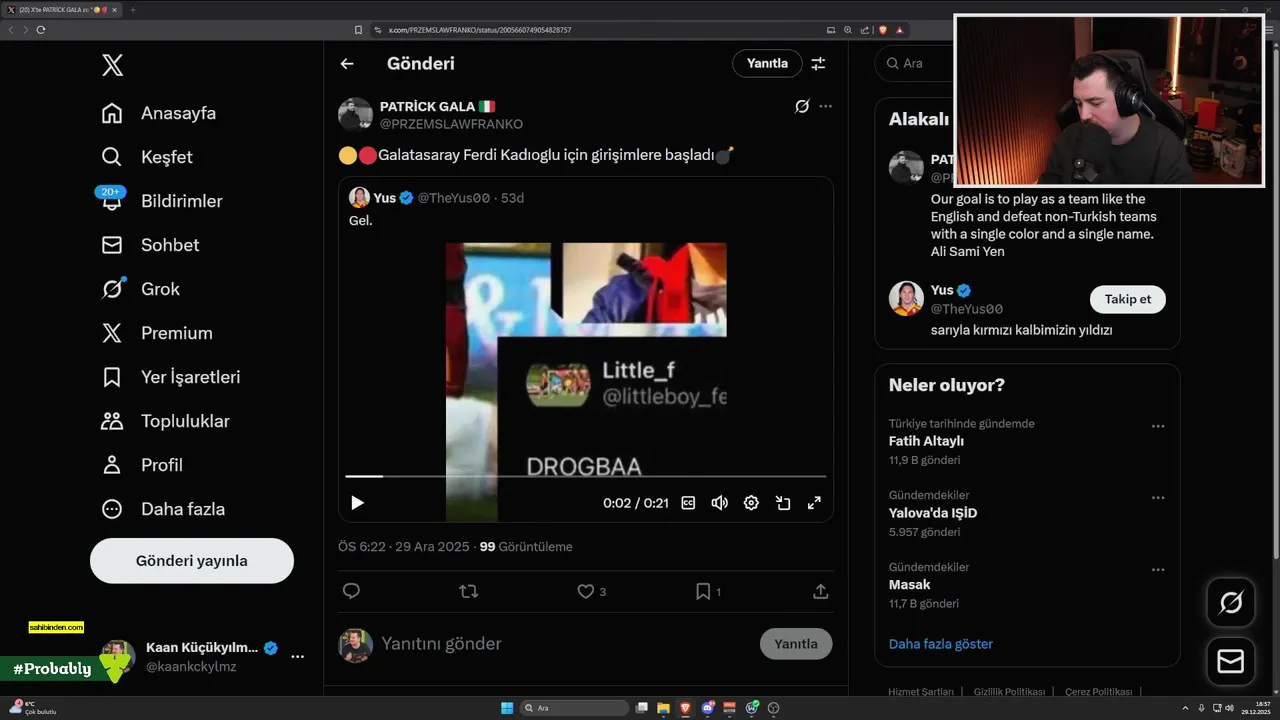1280x720 pixels.
Task: Show hidden system tray icons chevron
Action: click(1184, 708)
